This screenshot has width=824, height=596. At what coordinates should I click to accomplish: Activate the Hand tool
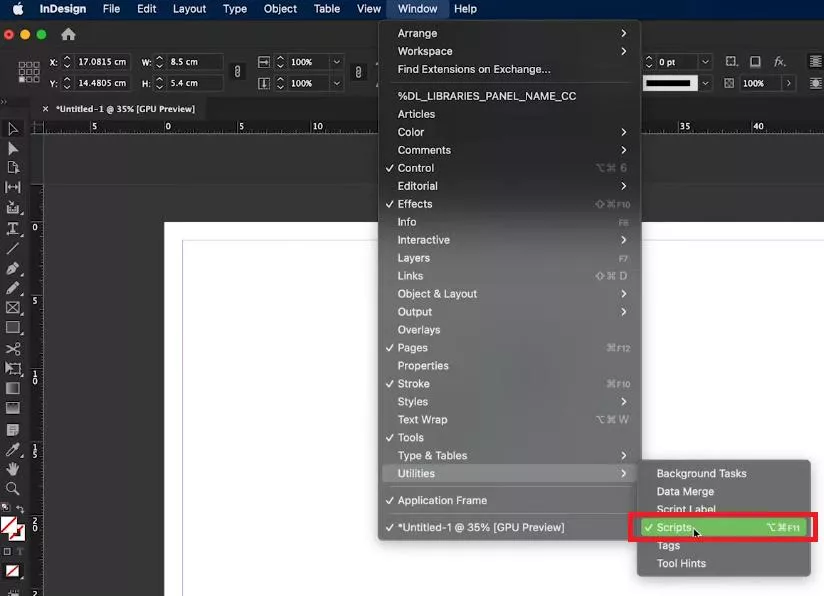click(13, 468)
